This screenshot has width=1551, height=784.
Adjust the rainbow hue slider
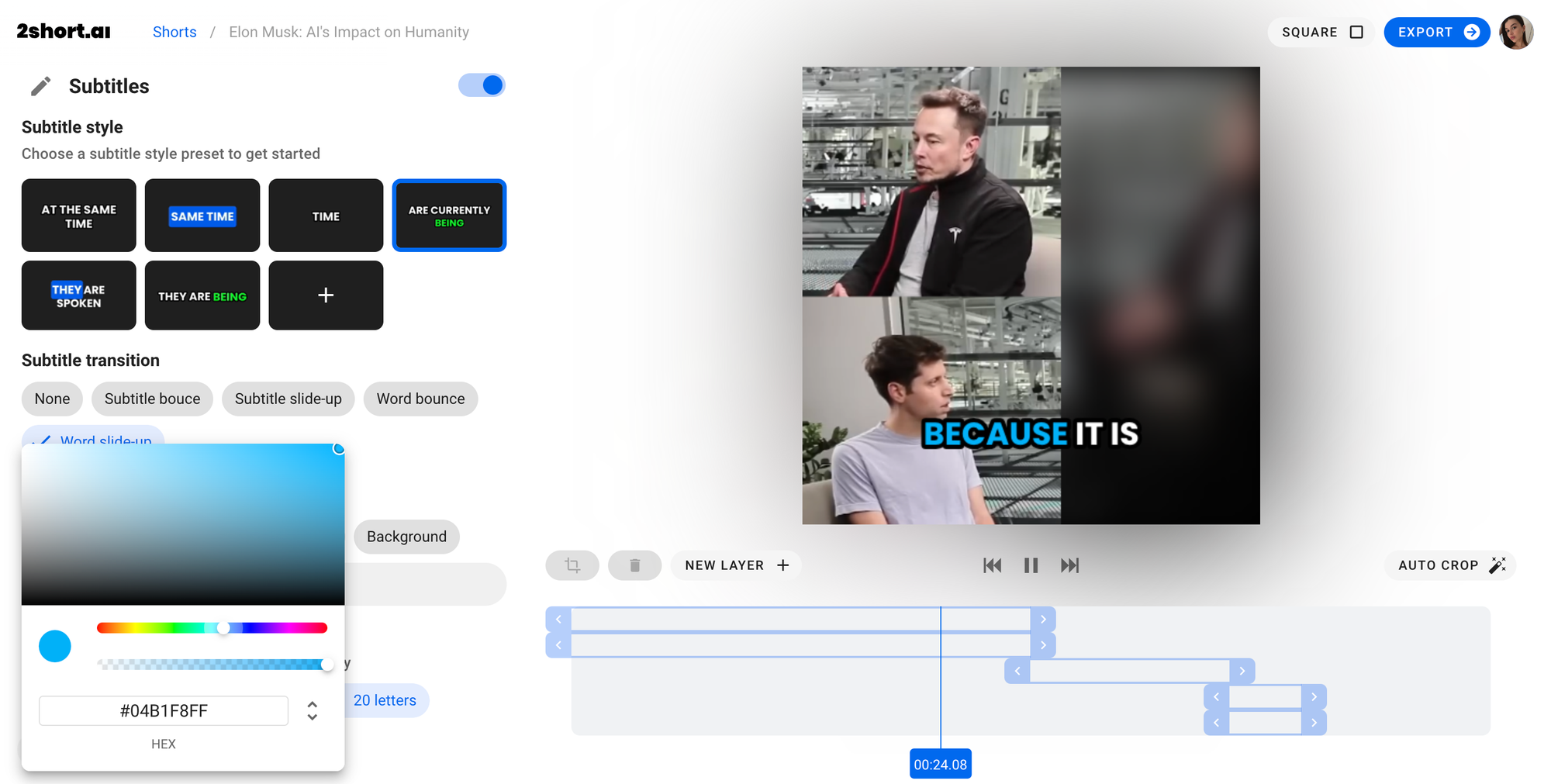(x=212, y=628)
